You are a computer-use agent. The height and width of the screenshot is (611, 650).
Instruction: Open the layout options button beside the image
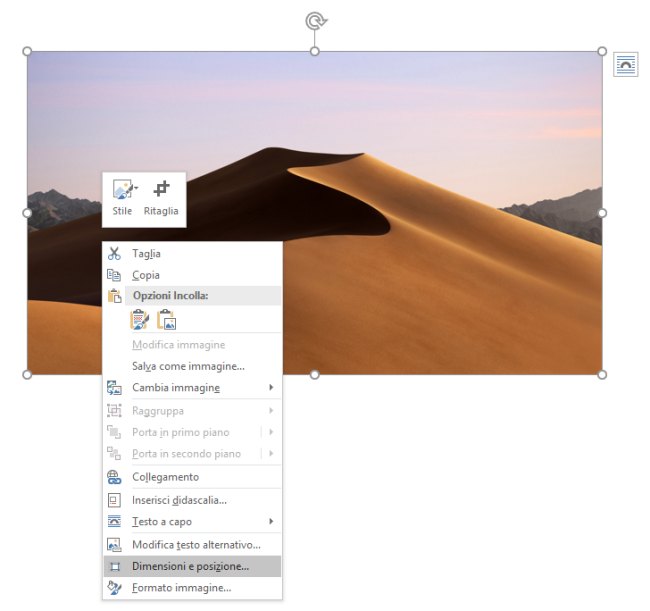click(626, 65)
